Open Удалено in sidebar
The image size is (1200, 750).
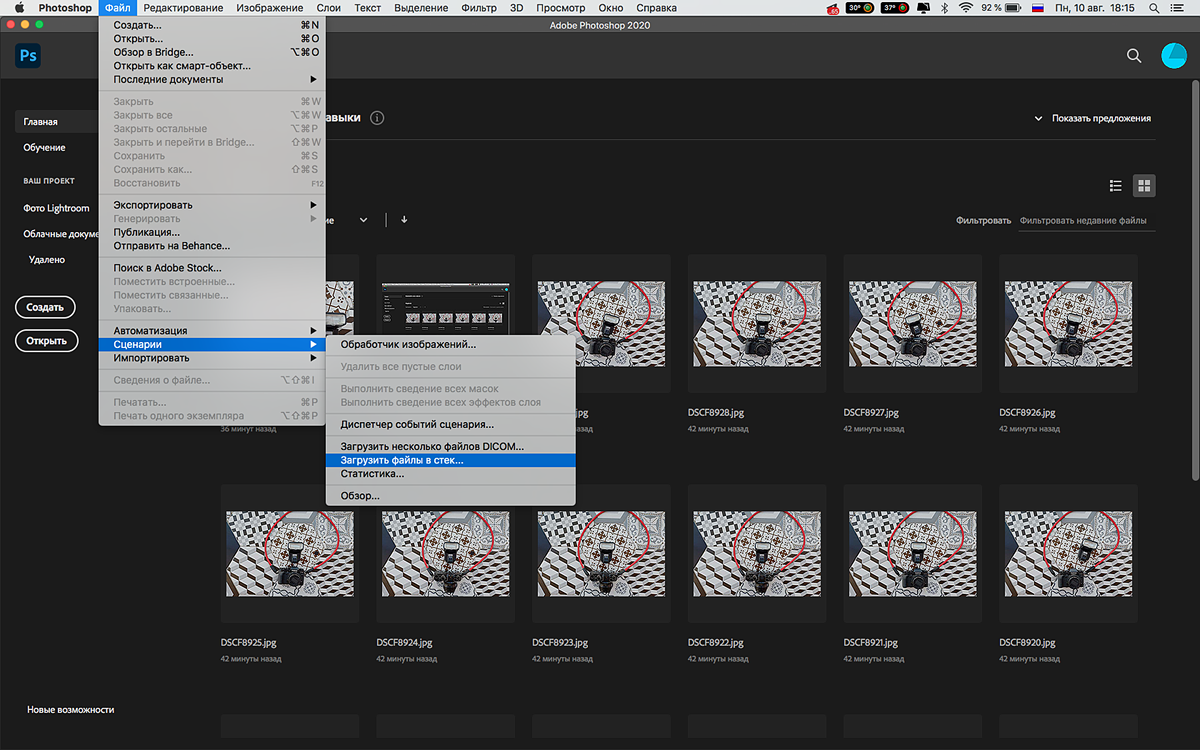(47, 260)
